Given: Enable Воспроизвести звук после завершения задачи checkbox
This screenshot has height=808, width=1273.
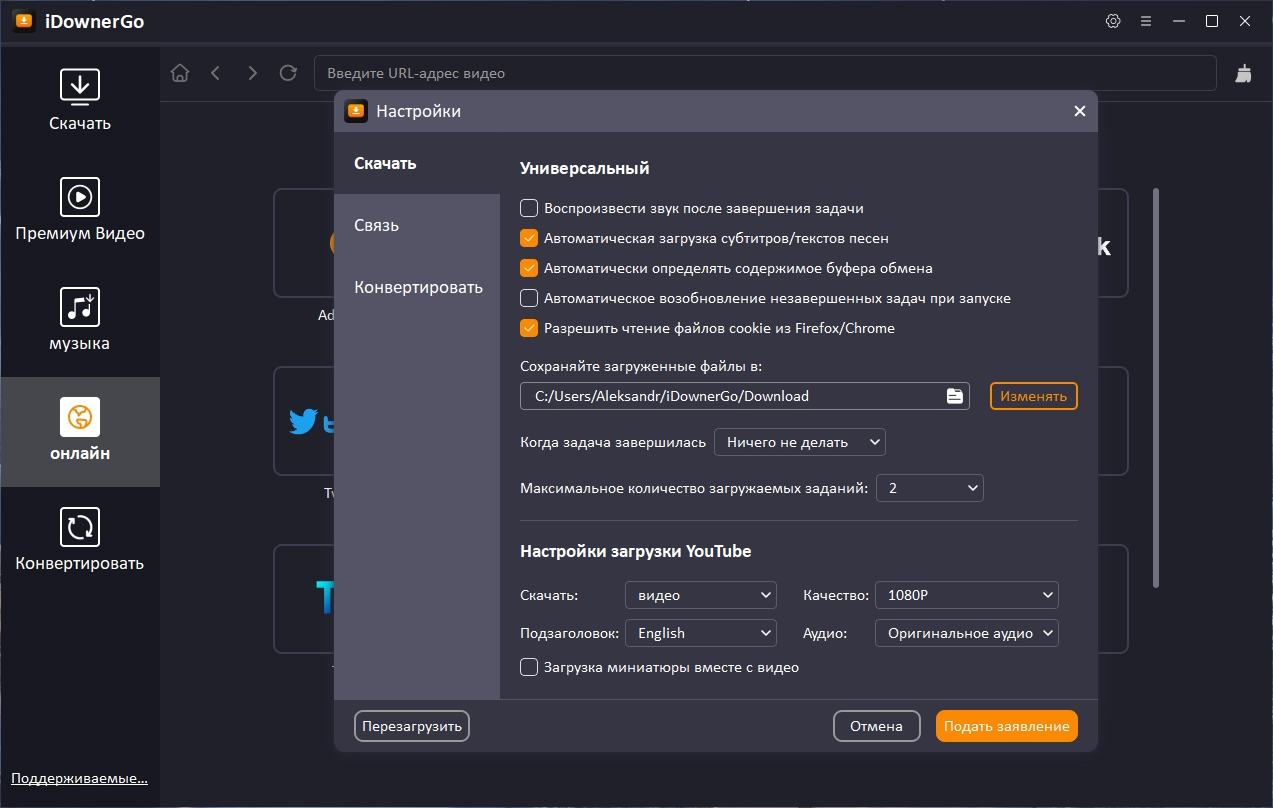Looking at the screenshot, I should pyautogui.click(x=529, y=209).
